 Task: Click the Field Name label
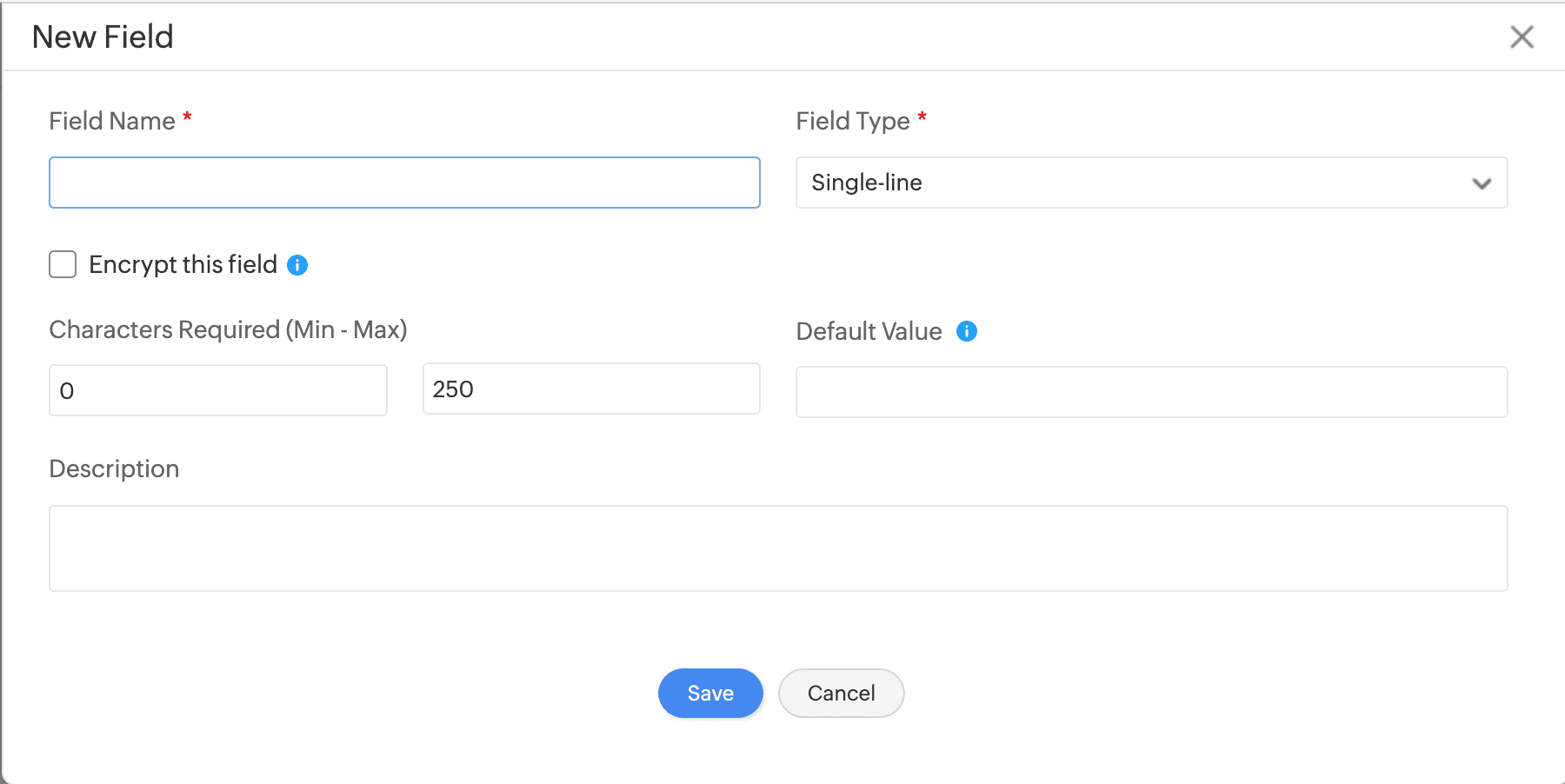coord(112,121)
